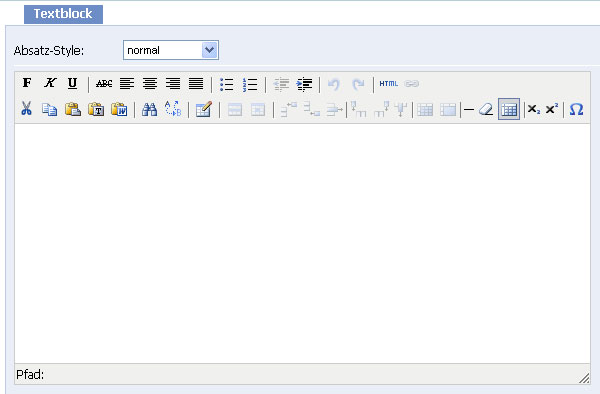The image size is (600, 394).
Task: Remove formatting with the eraser icon
Action: click(x=486, y=110)
